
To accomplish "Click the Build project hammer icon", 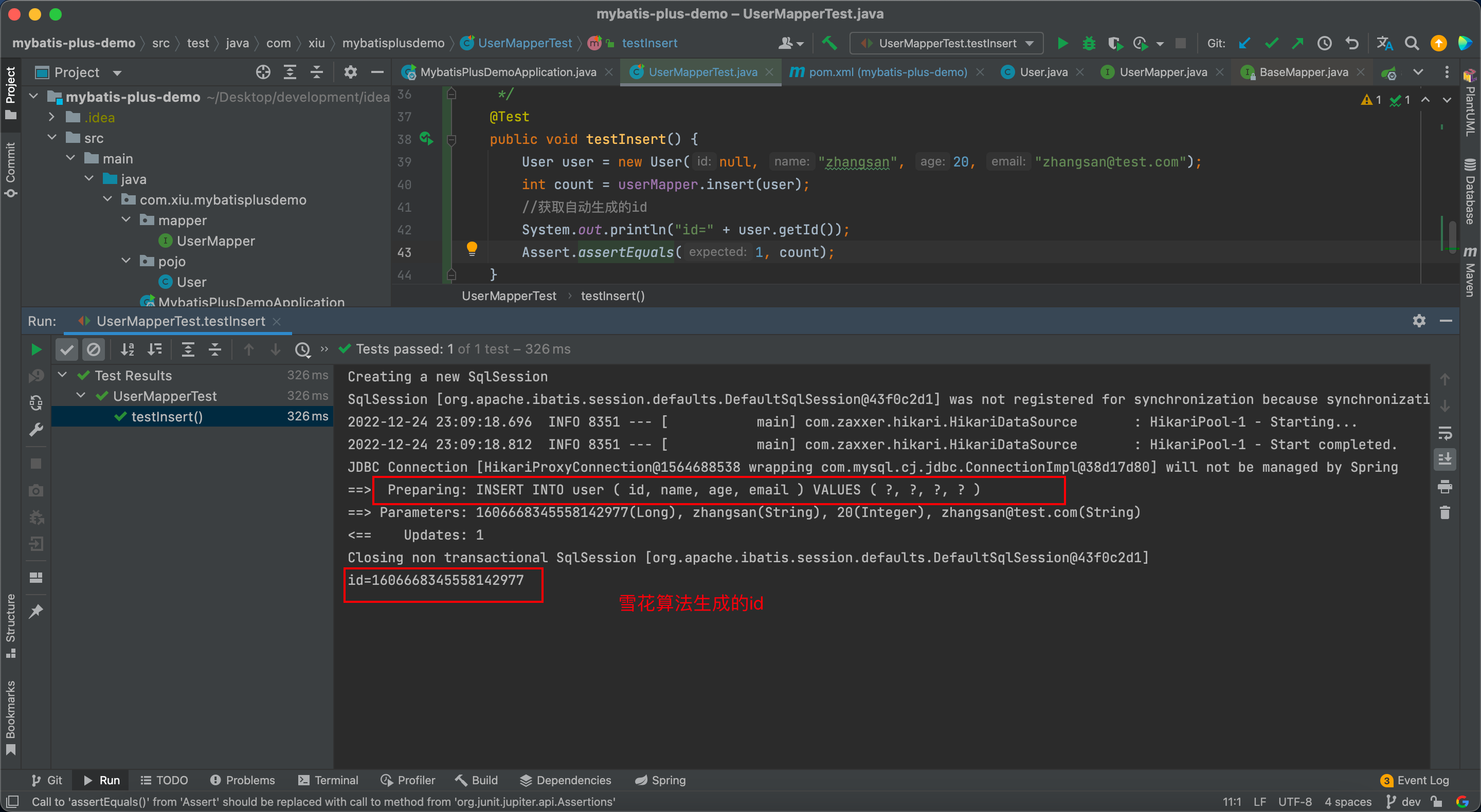I will 829,43.
